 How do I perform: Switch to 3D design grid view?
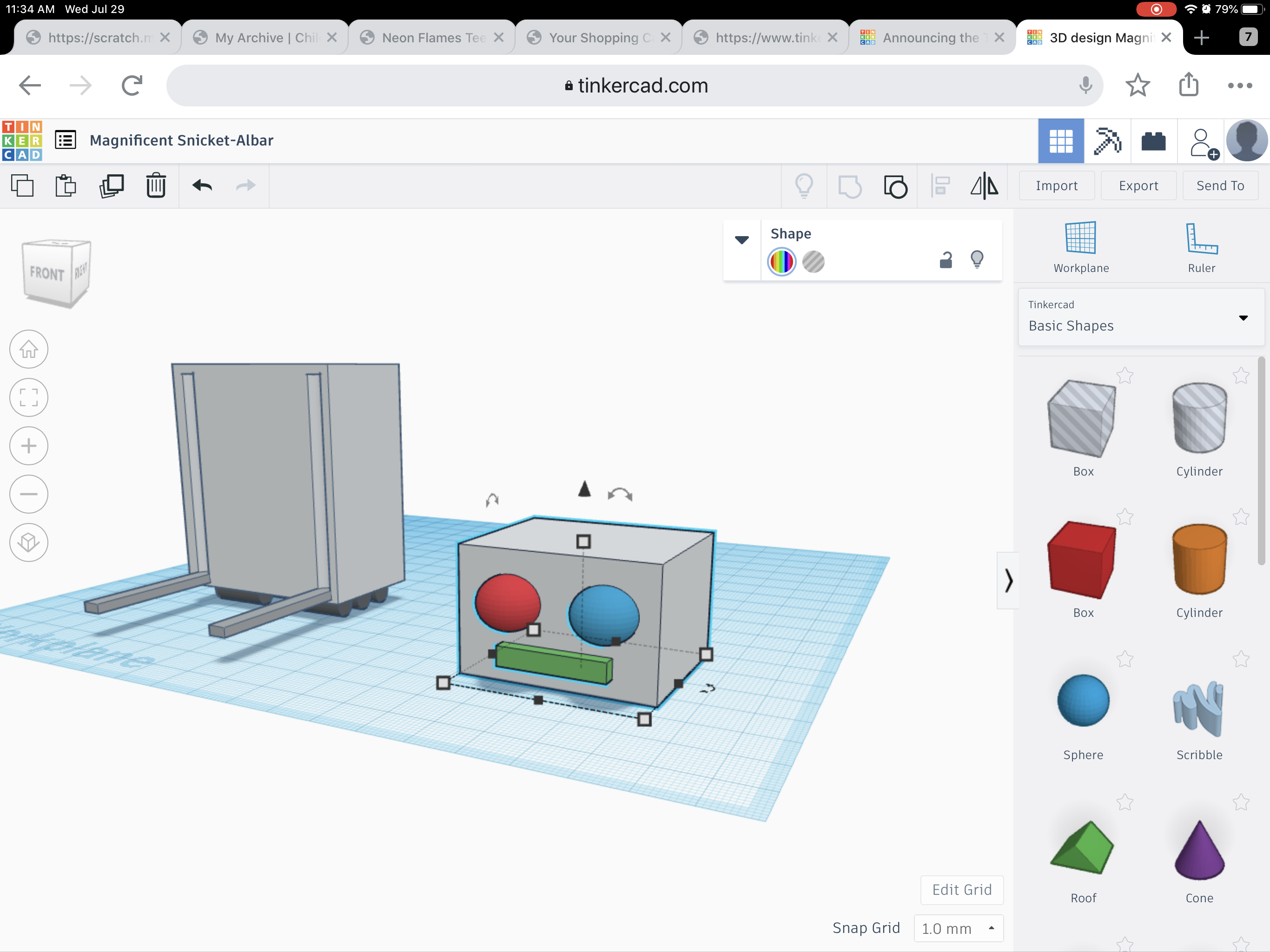[x=1060, y=141]
